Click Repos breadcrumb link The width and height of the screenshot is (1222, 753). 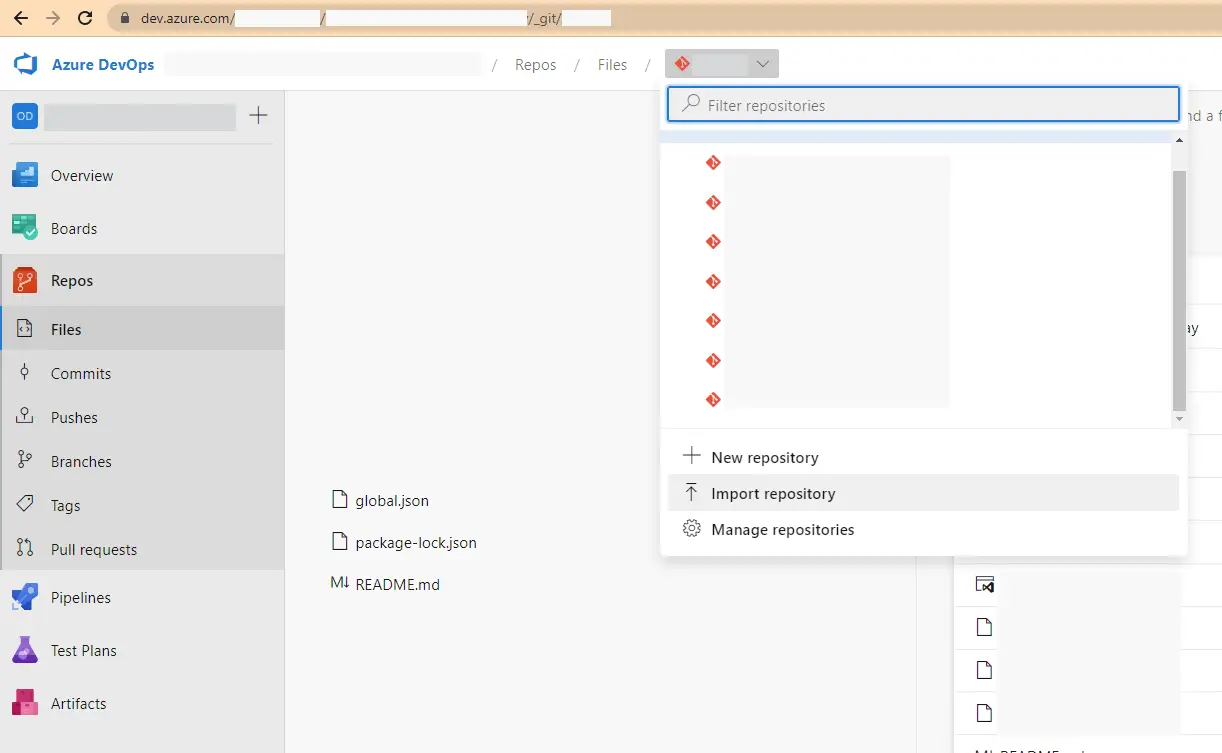(535, 65)
